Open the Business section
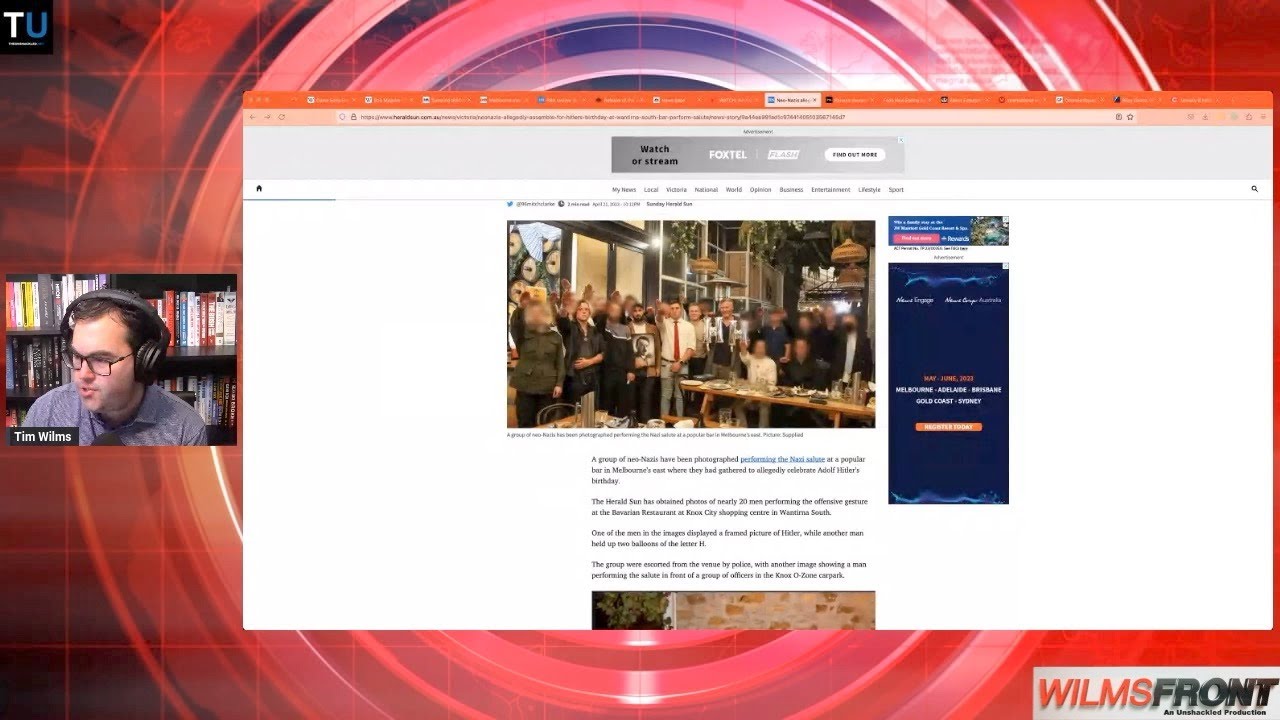Image resolution: width=1280 pixels, height=720 pixels. [791, 189]
